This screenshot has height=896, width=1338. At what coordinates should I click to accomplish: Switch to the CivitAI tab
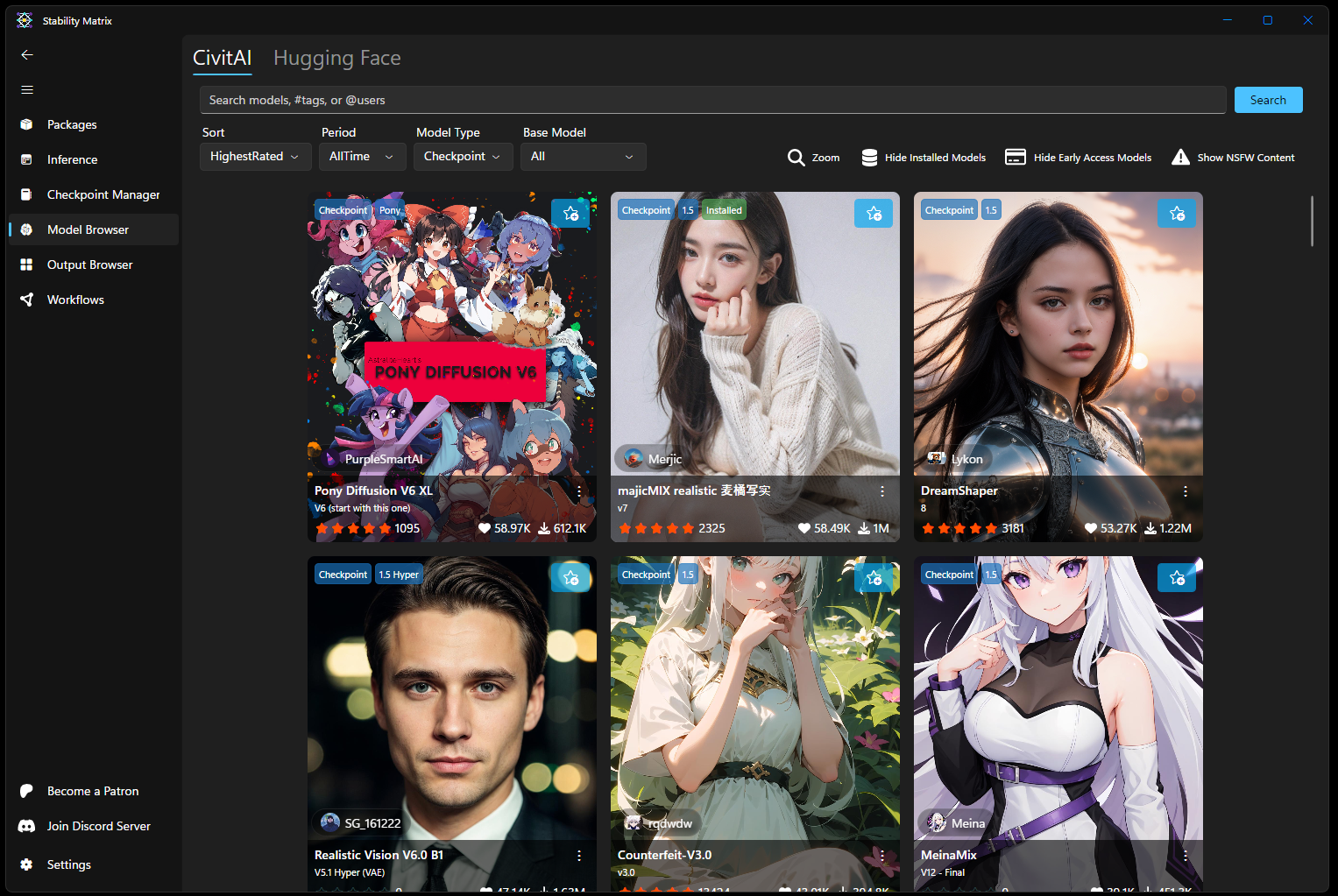tap(222, 58)
